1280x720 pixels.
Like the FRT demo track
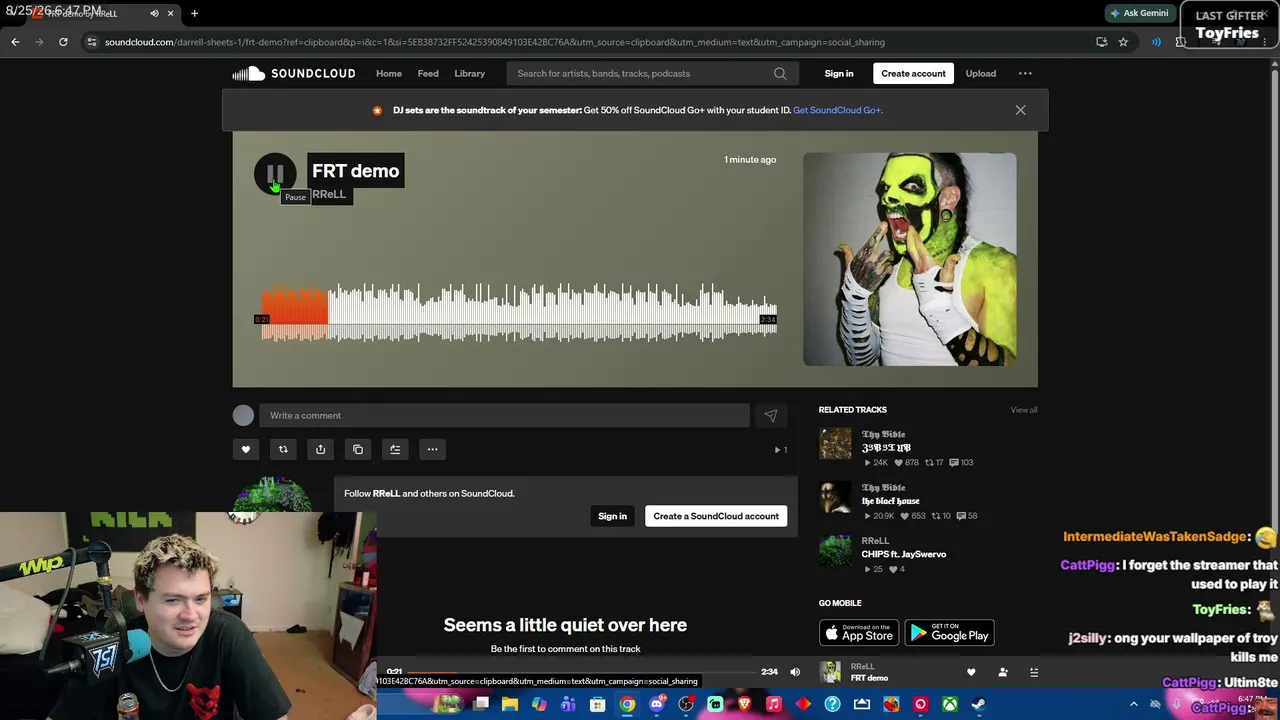246,449
